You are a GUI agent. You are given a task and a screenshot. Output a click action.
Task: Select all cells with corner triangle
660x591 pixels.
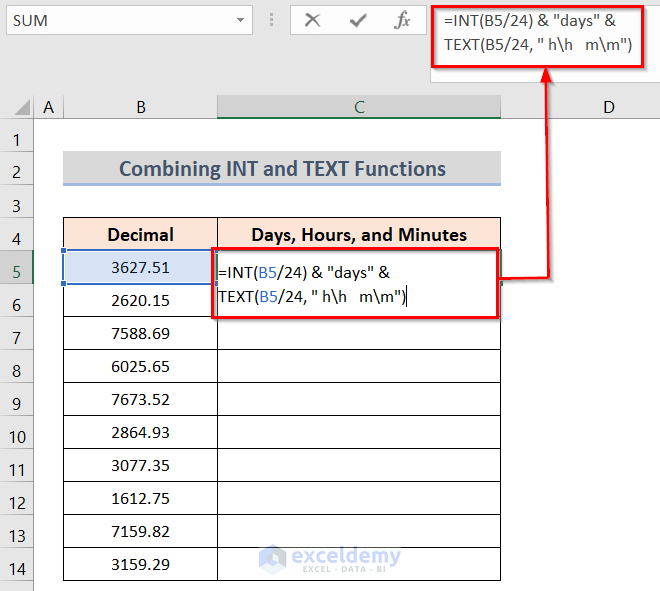pyautogui.click(x=22, y=107)
